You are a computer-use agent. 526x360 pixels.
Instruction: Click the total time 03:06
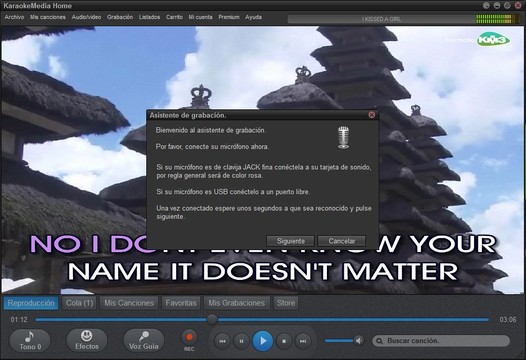(x=508, y=319)
